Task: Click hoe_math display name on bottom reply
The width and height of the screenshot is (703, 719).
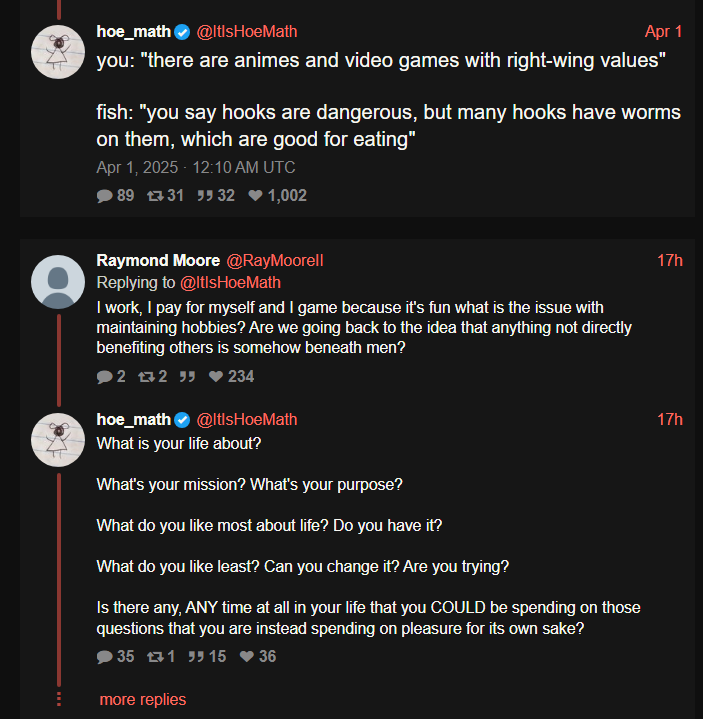Action: [x=133, y=420]
